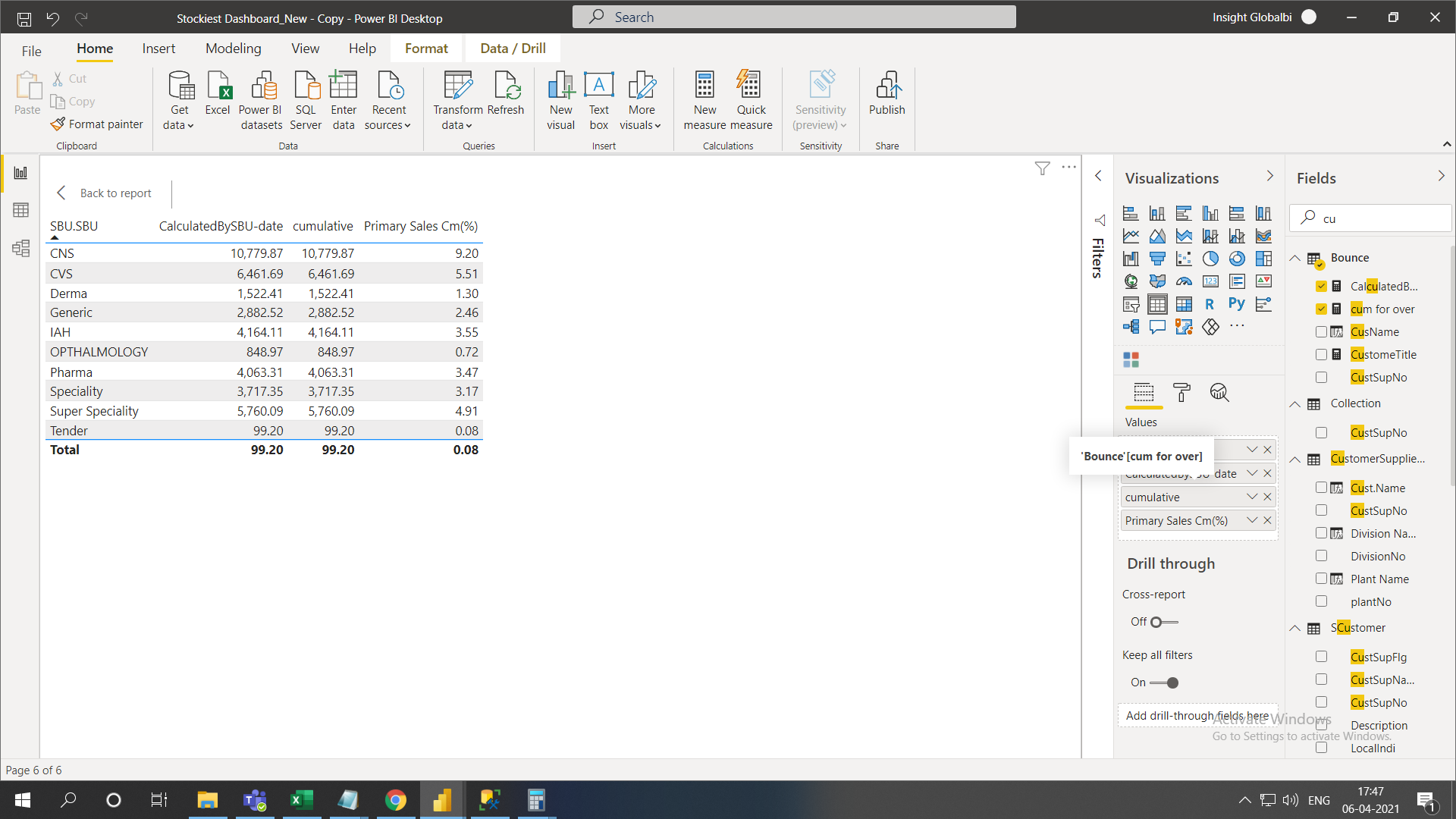This screenshot has height=819, width=1456.
Task: Add a Text box
Action: (599, 100)
